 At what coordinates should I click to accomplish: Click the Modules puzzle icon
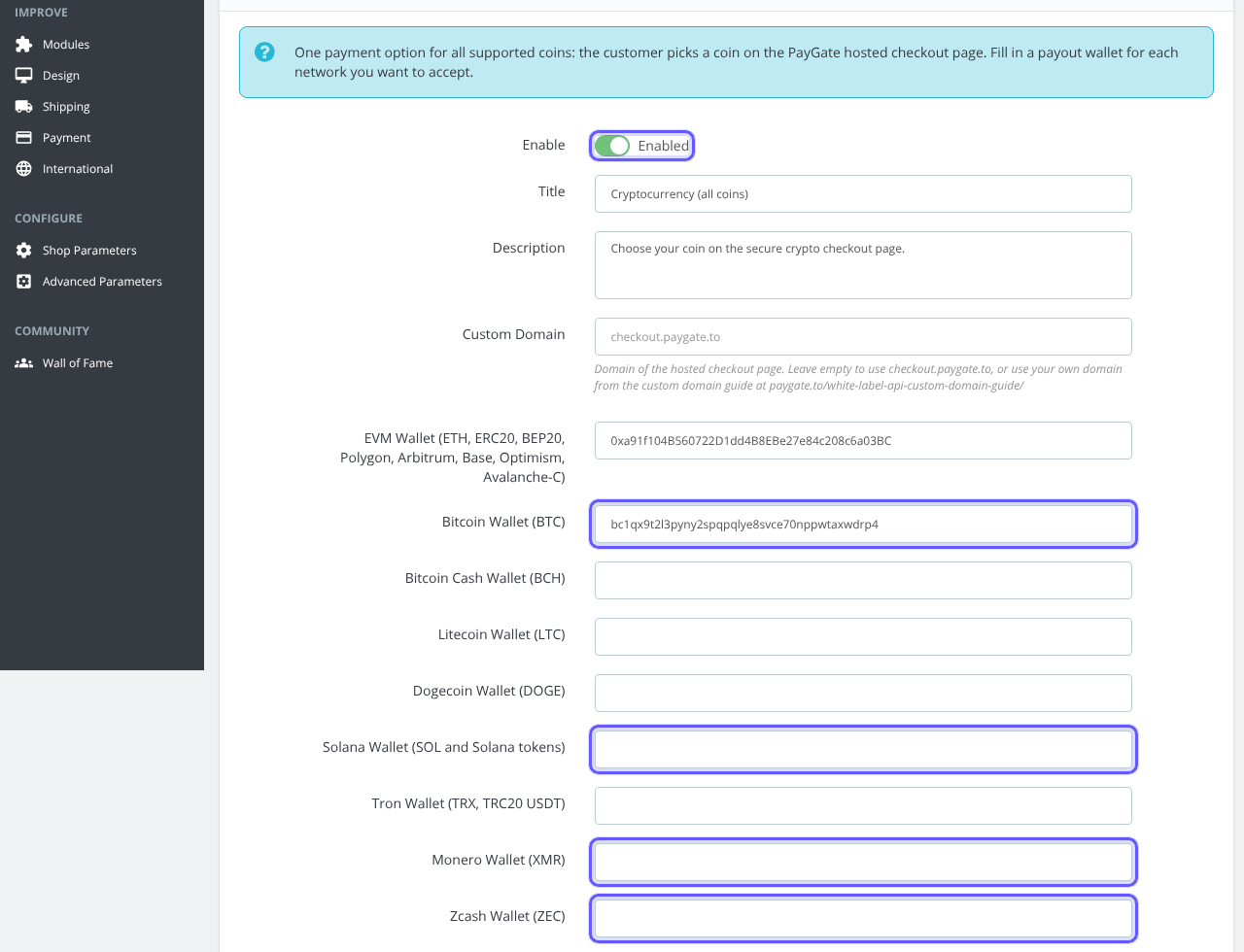[24, 45]
